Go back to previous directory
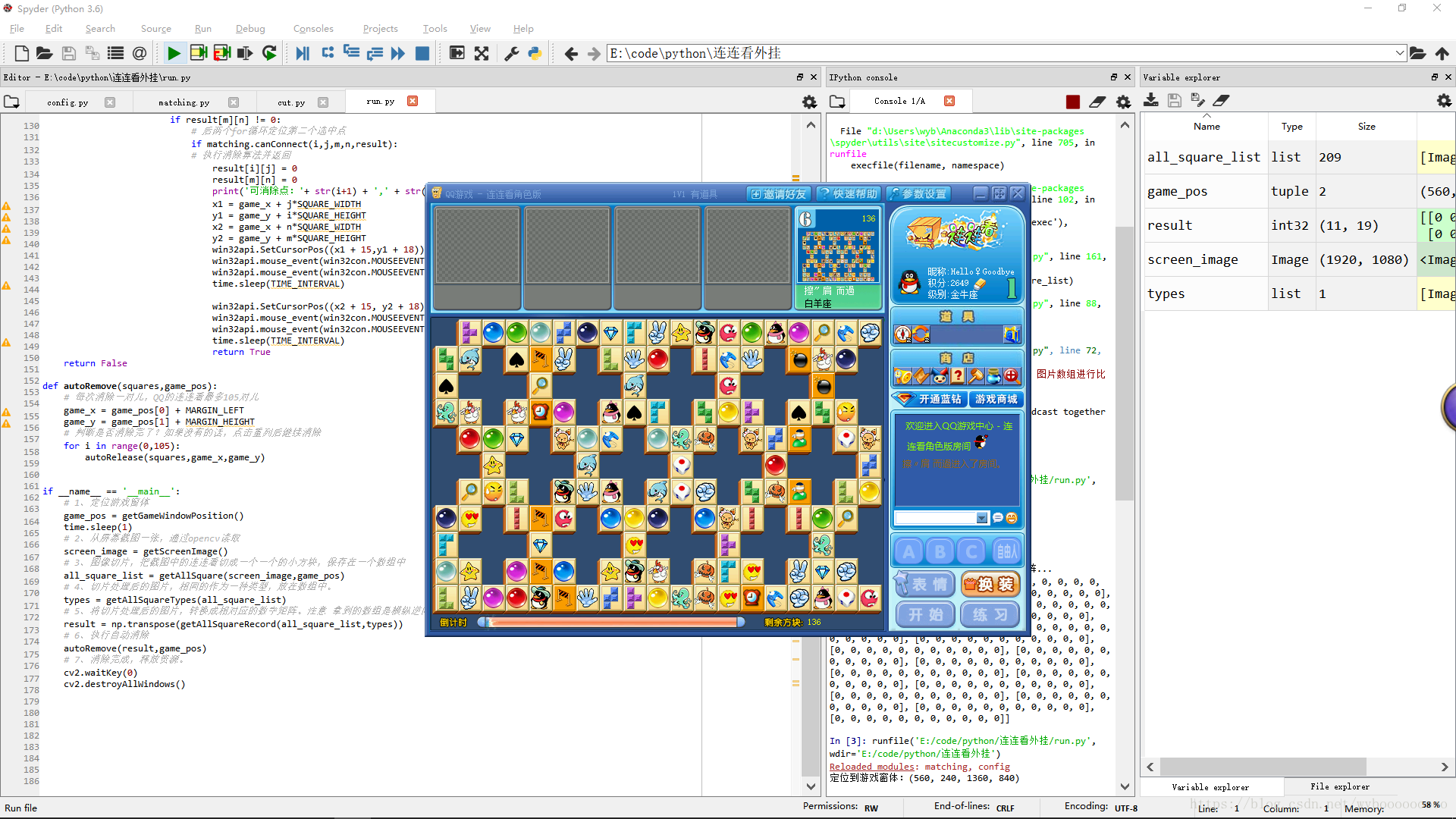Image resolution: width=1456 pixels, height=819 pixels. pos(571,53)
